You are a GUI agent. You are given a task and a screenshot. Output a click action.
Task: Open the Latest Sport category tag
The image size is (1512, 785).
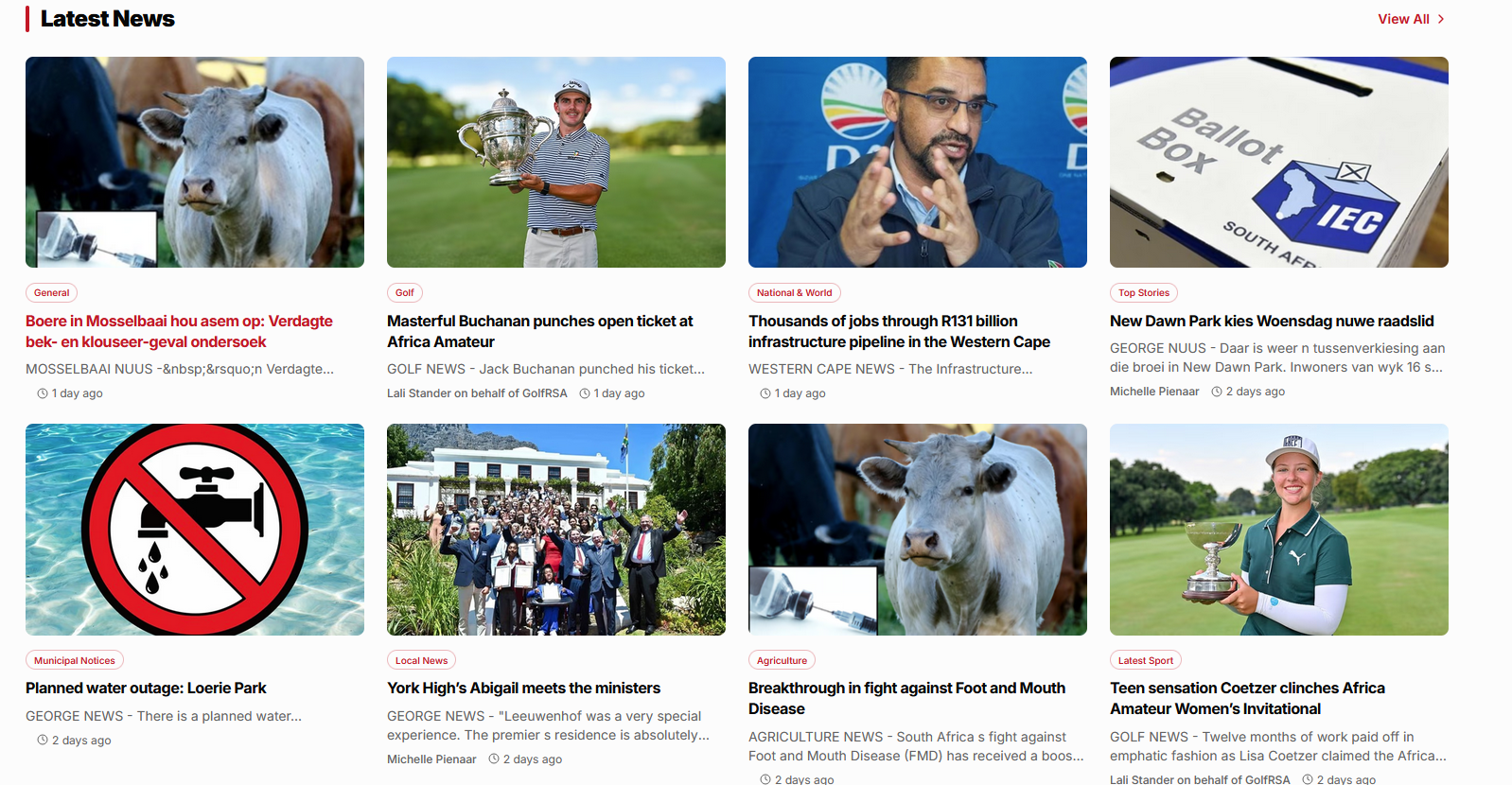coord(1146,660)
